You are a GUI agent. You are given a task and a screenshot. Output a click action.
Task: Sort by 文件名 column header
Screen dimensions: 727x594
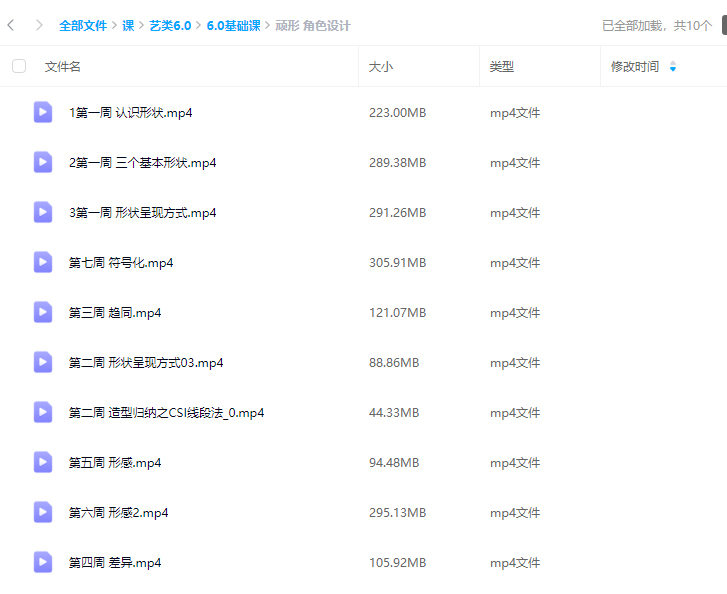click(x=63, y=67)
